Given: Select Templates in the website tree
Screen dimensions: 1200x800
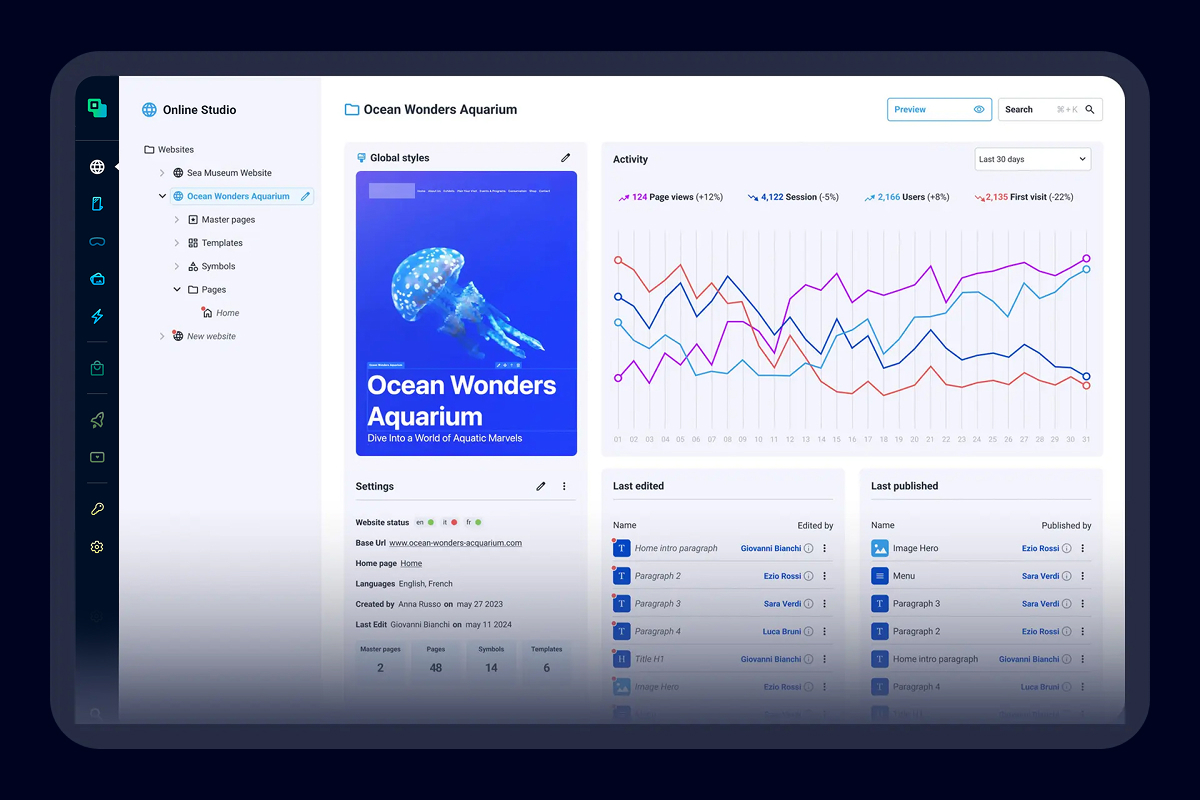Looking at the screenshot, I should tap(222, 243).
